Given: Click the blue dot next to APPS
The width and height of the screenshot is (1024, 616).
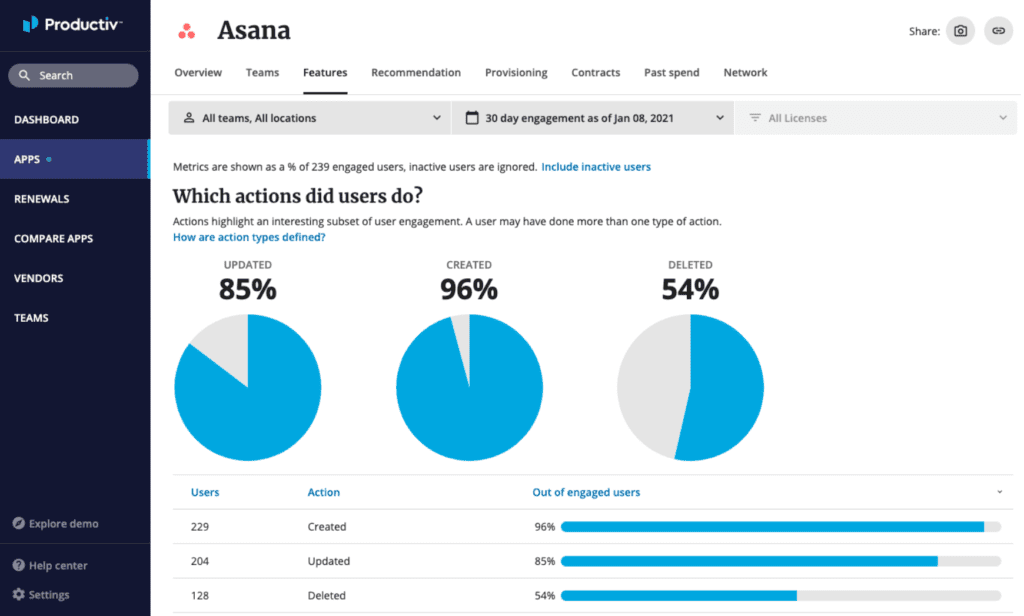Looking at the screenshot, I should pos(49,159).
